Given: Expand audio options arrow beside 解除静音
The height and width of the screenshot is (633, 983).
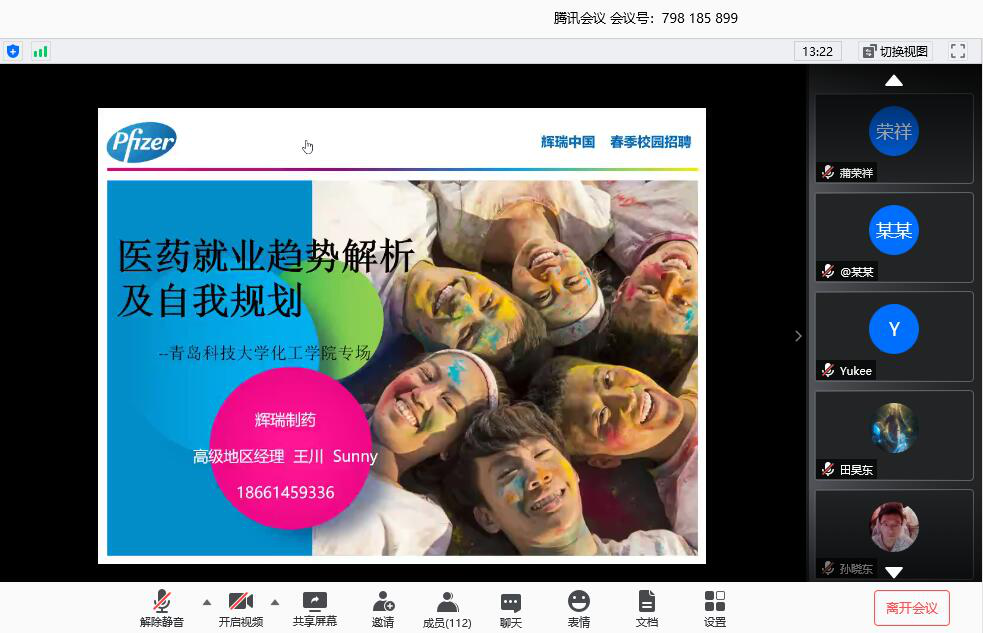Looking at the screenshot, I should pyautogui.click(x=207, y=602).
